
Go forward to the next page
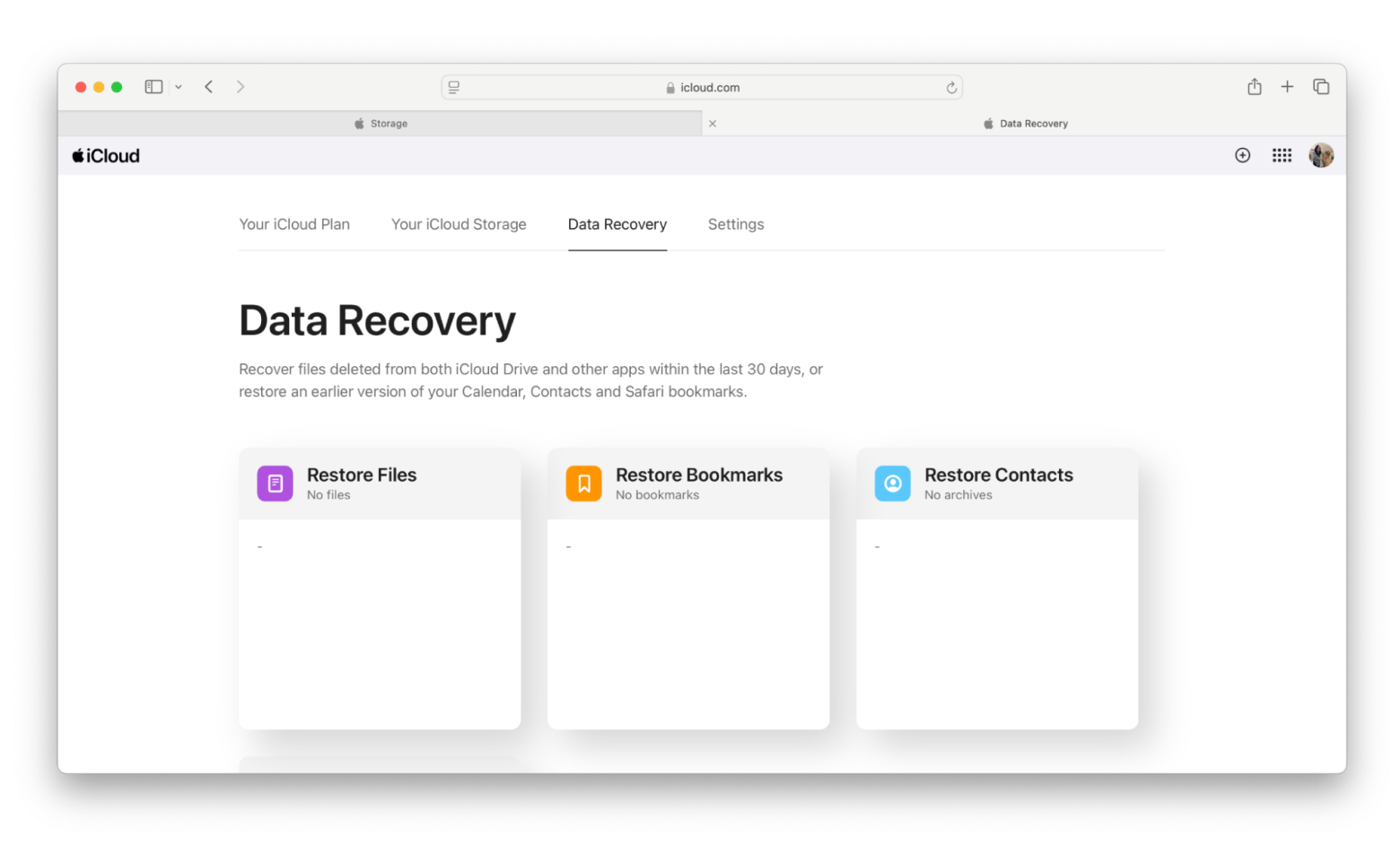241,87
